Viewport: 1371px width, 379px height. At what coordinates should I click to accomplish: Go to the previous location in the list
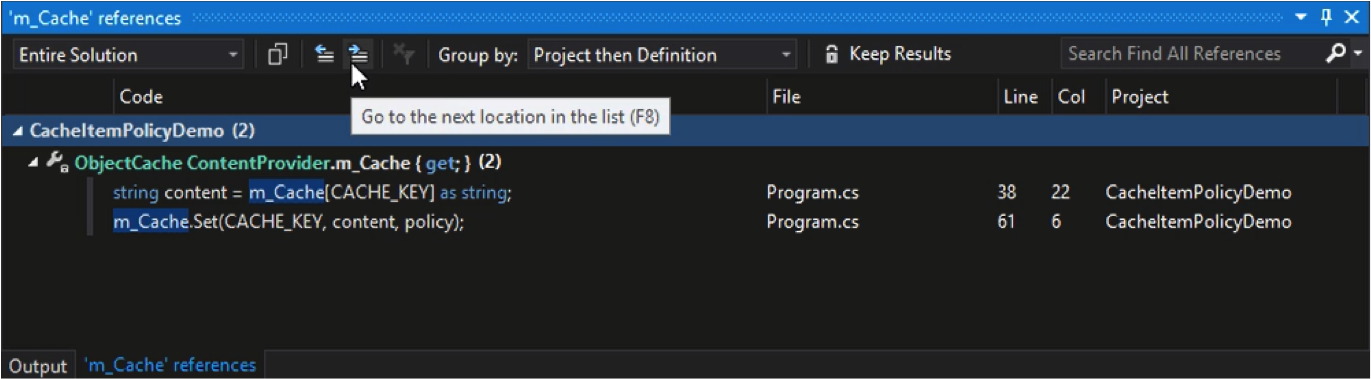325,55
